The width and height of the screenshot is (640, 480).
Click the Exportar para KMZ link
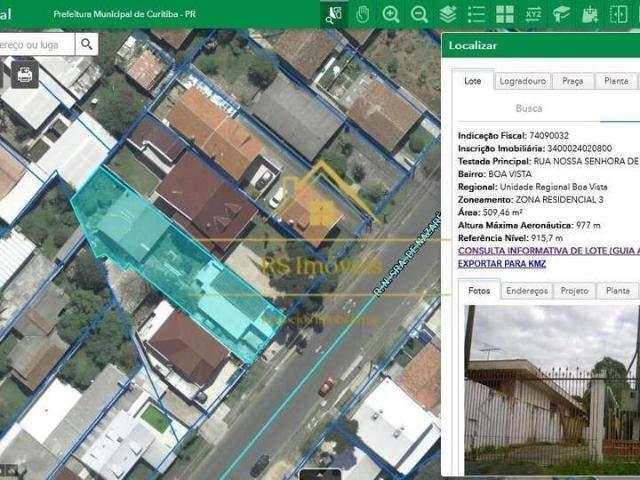(502, 263)
